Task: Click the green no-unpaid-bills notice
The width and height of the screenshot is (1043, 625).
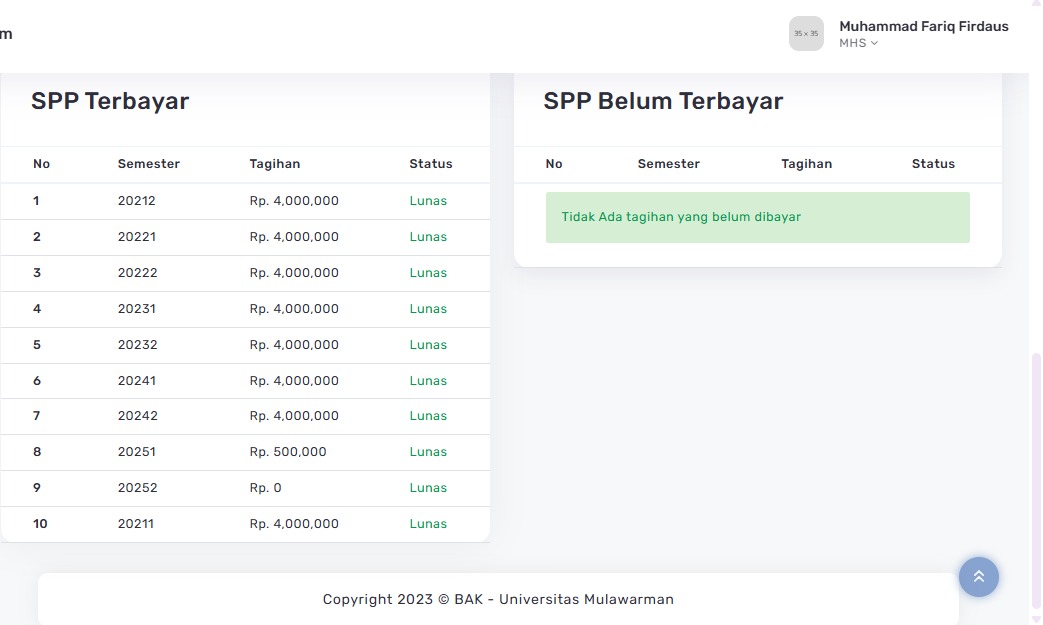Action: (x=757, y=217)
